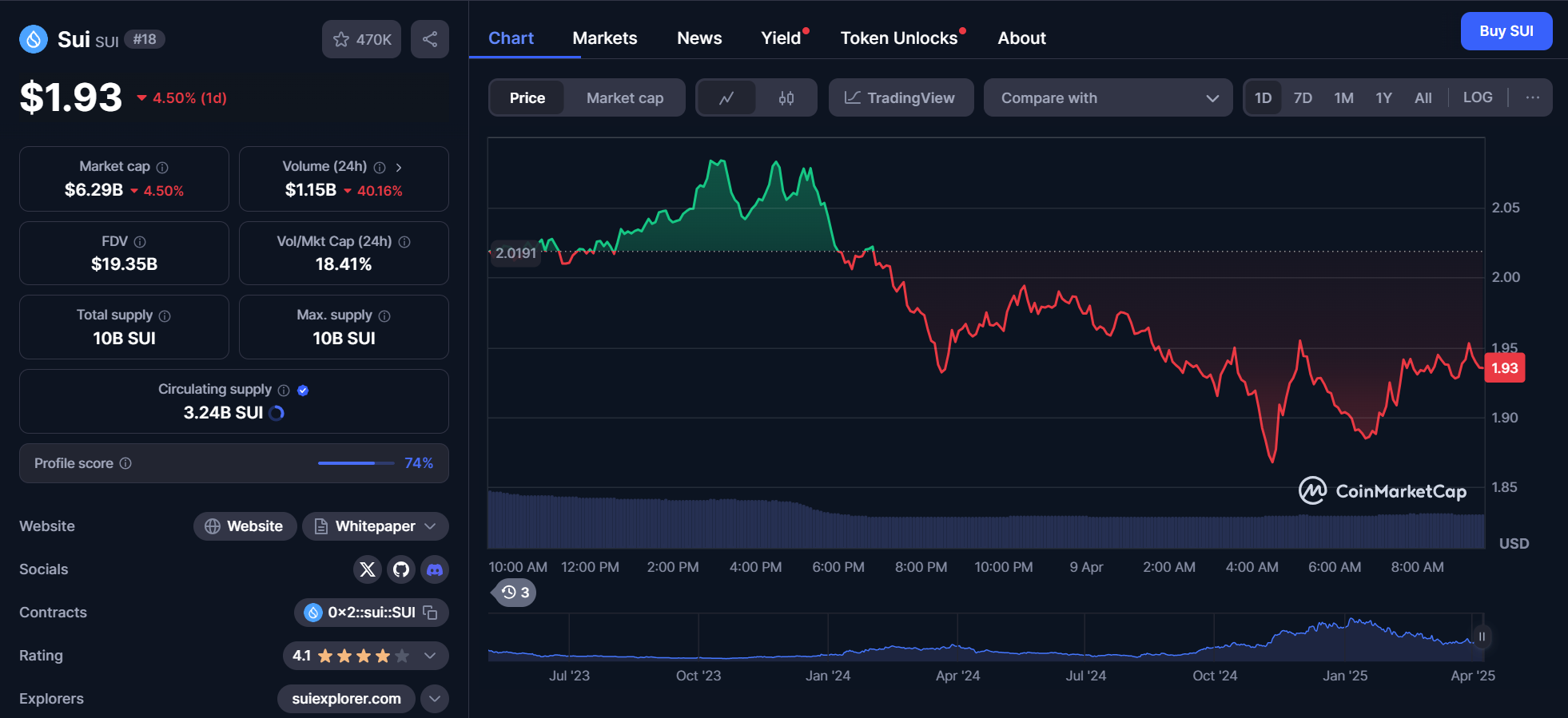
Task: Share Sui page via share icon
Action: click(429, 39)
